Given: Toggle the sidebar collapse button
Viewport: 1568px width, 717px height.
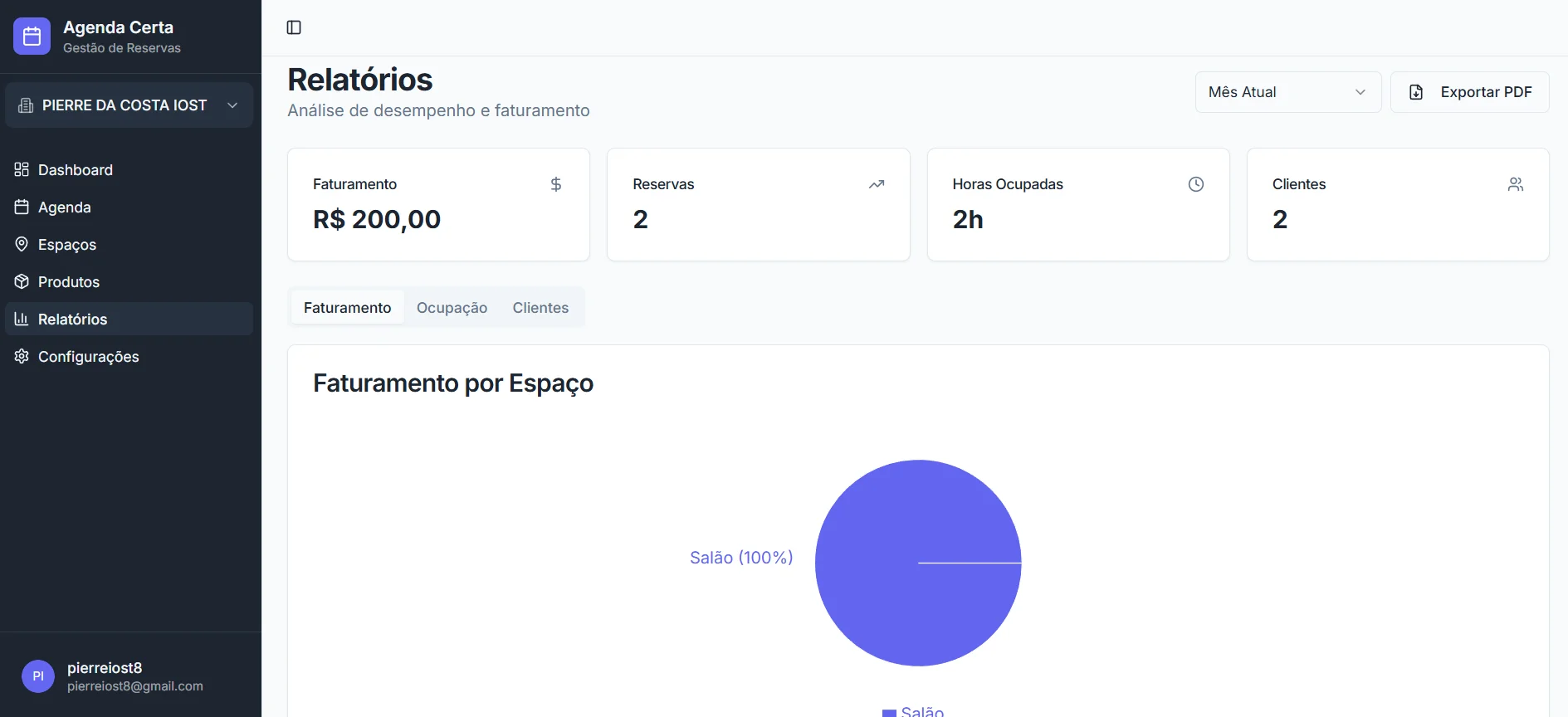Looking at the screenshot, I should pyautogui.click(x=294, y=27).
